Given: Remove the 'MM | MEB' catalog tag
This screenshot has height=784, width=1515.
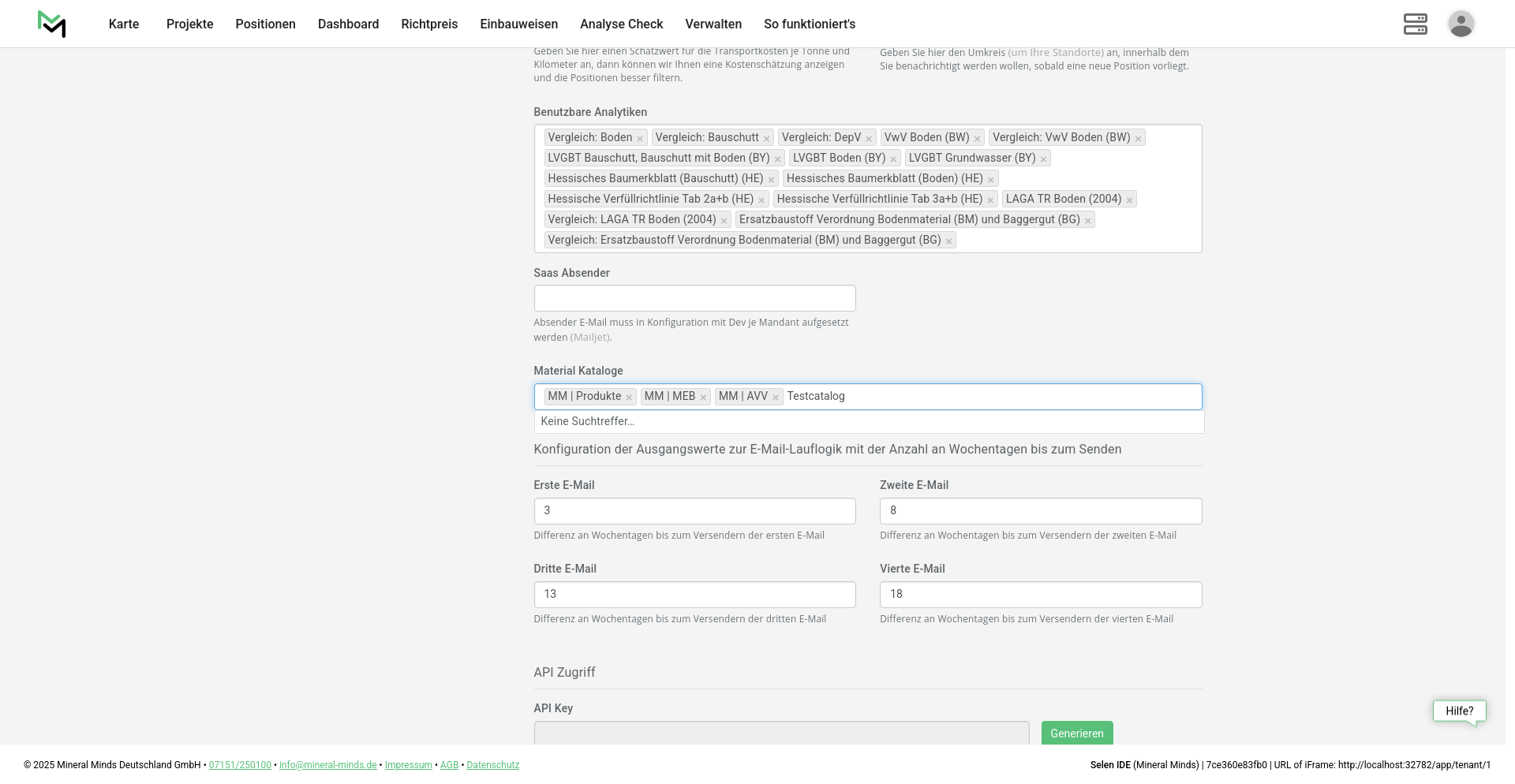Looking at the screenshot, I should click(x=703, y=398).
